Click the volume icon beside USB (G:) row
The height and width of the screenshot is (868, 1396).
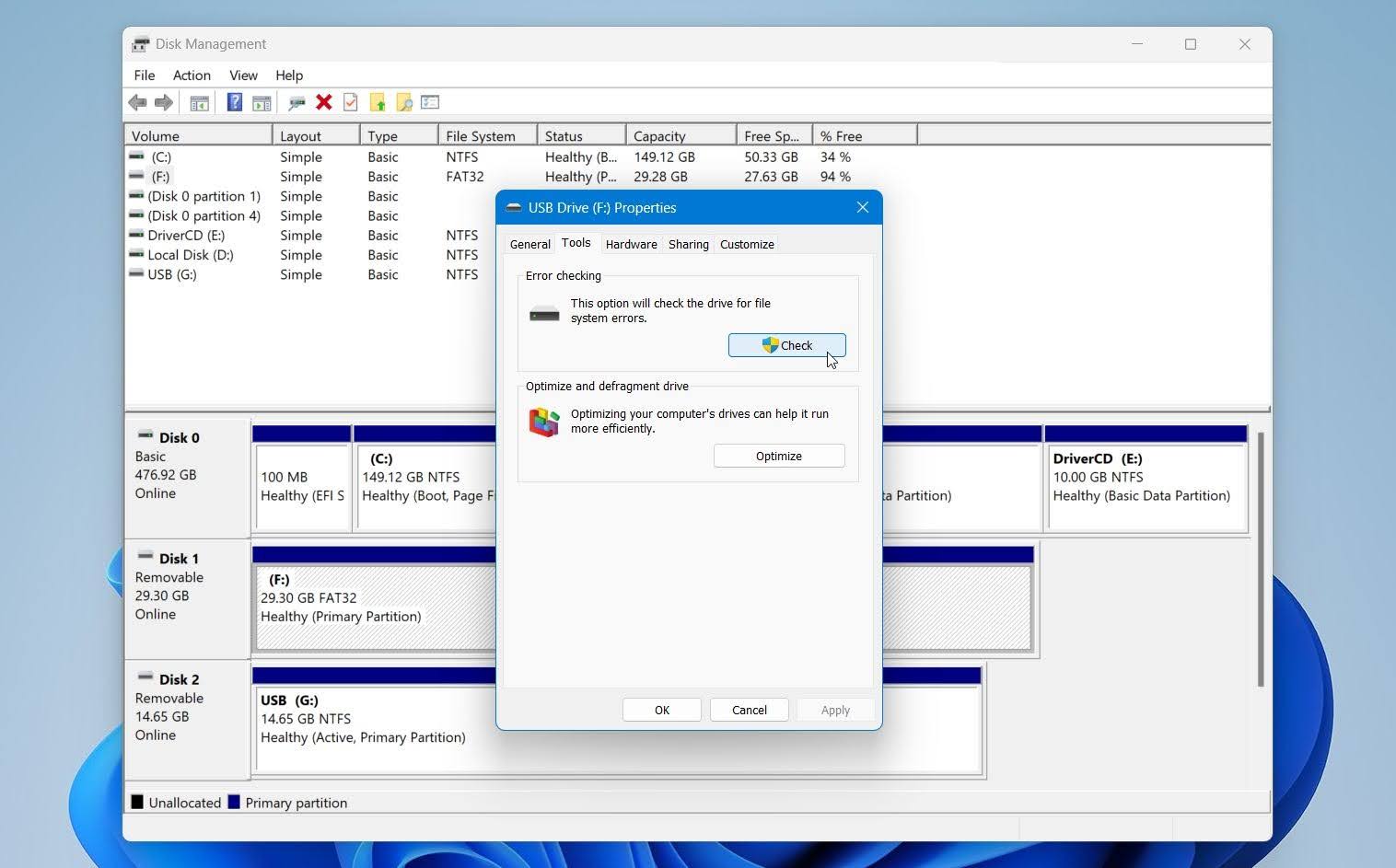point(136,274)
